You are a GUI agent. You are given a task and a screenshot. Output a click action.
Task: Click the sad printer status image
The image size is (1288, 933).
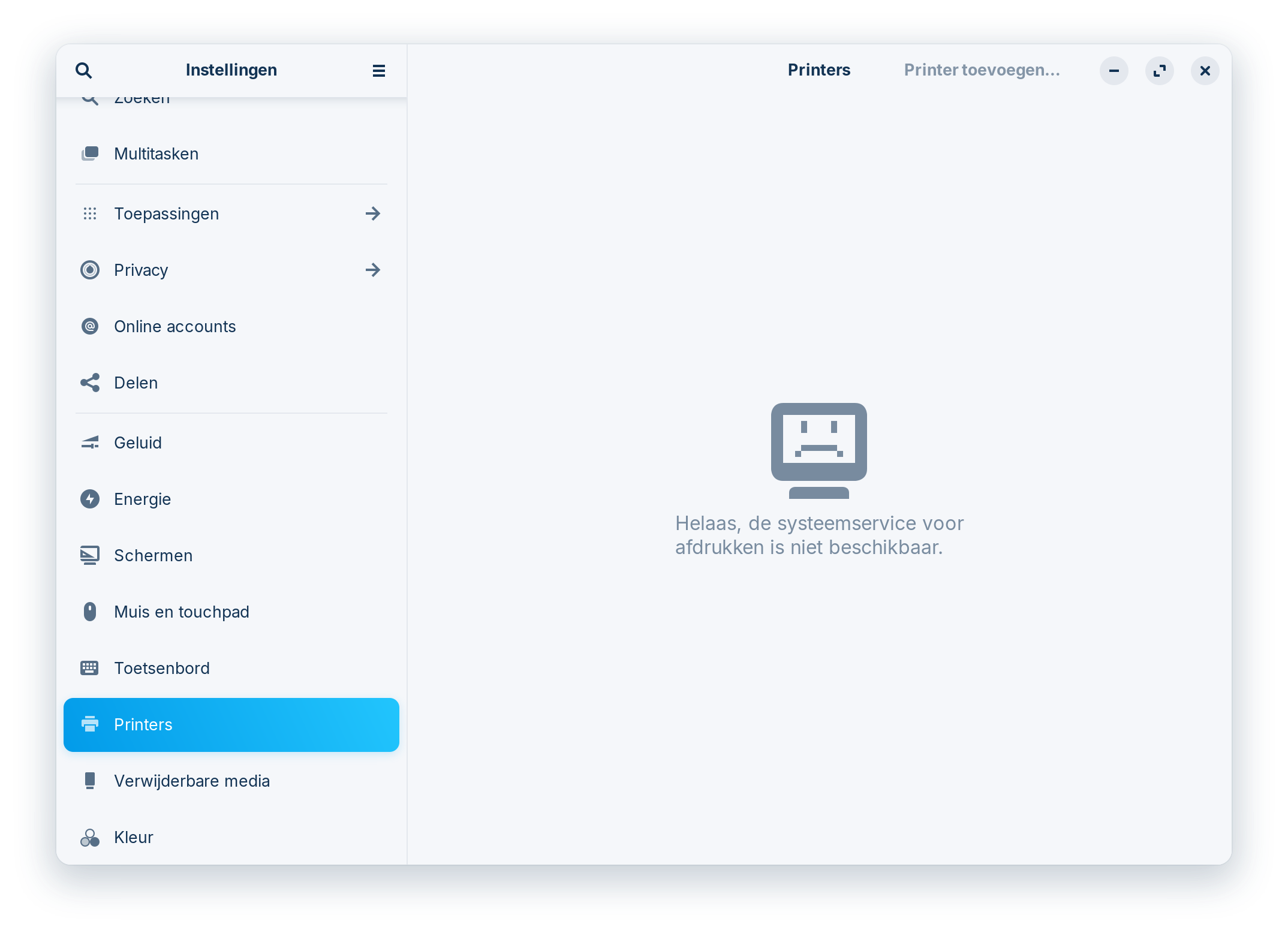coord(818,450)
